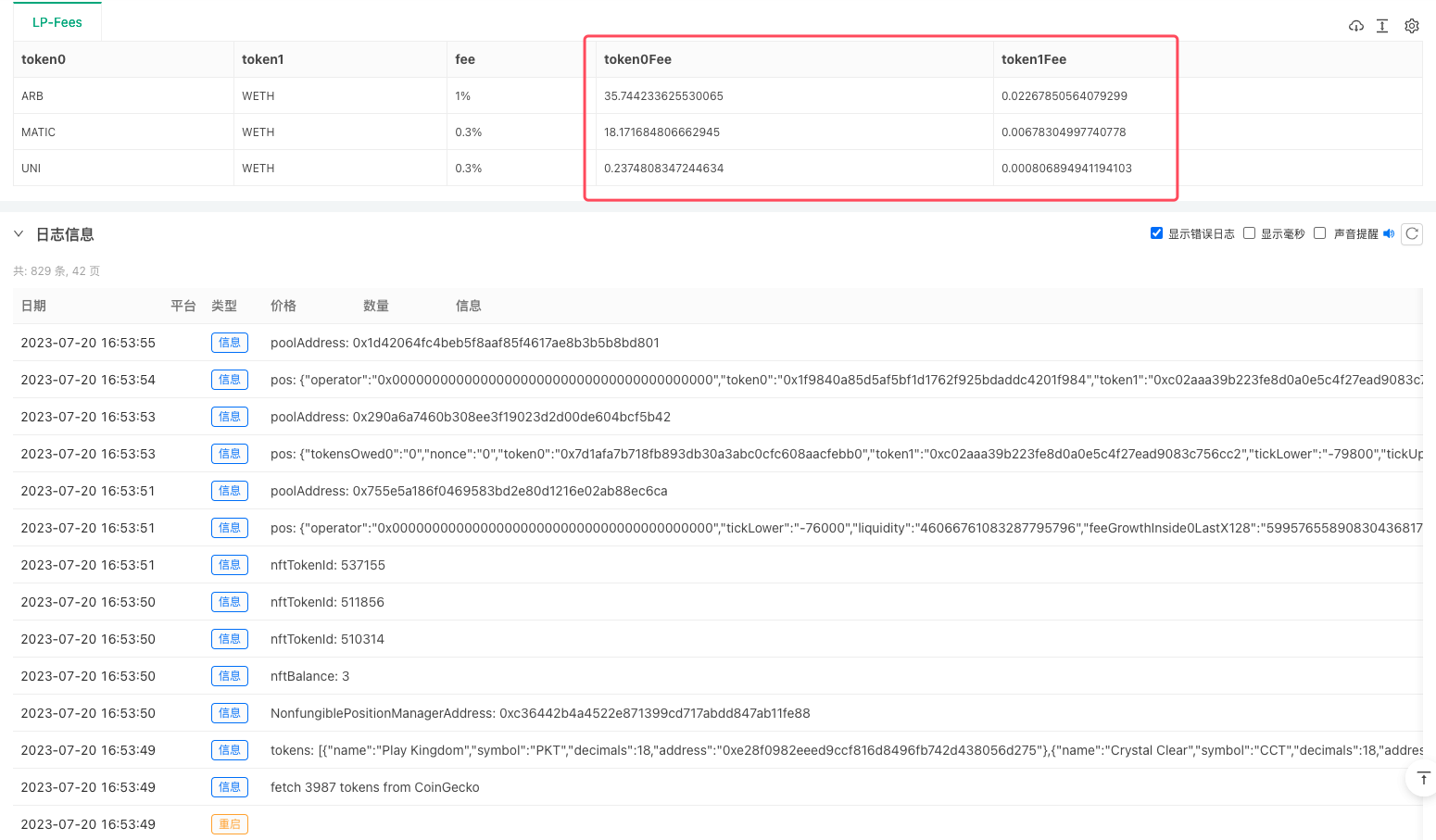This screenshot has height=840, width=1436.
Task: Click the blue speaker sound icon
Action: [1389, 233]
